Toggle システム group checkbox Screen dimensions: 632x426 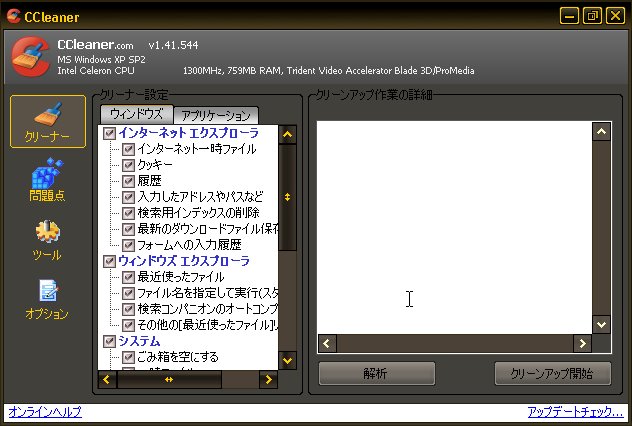point(109,341)
